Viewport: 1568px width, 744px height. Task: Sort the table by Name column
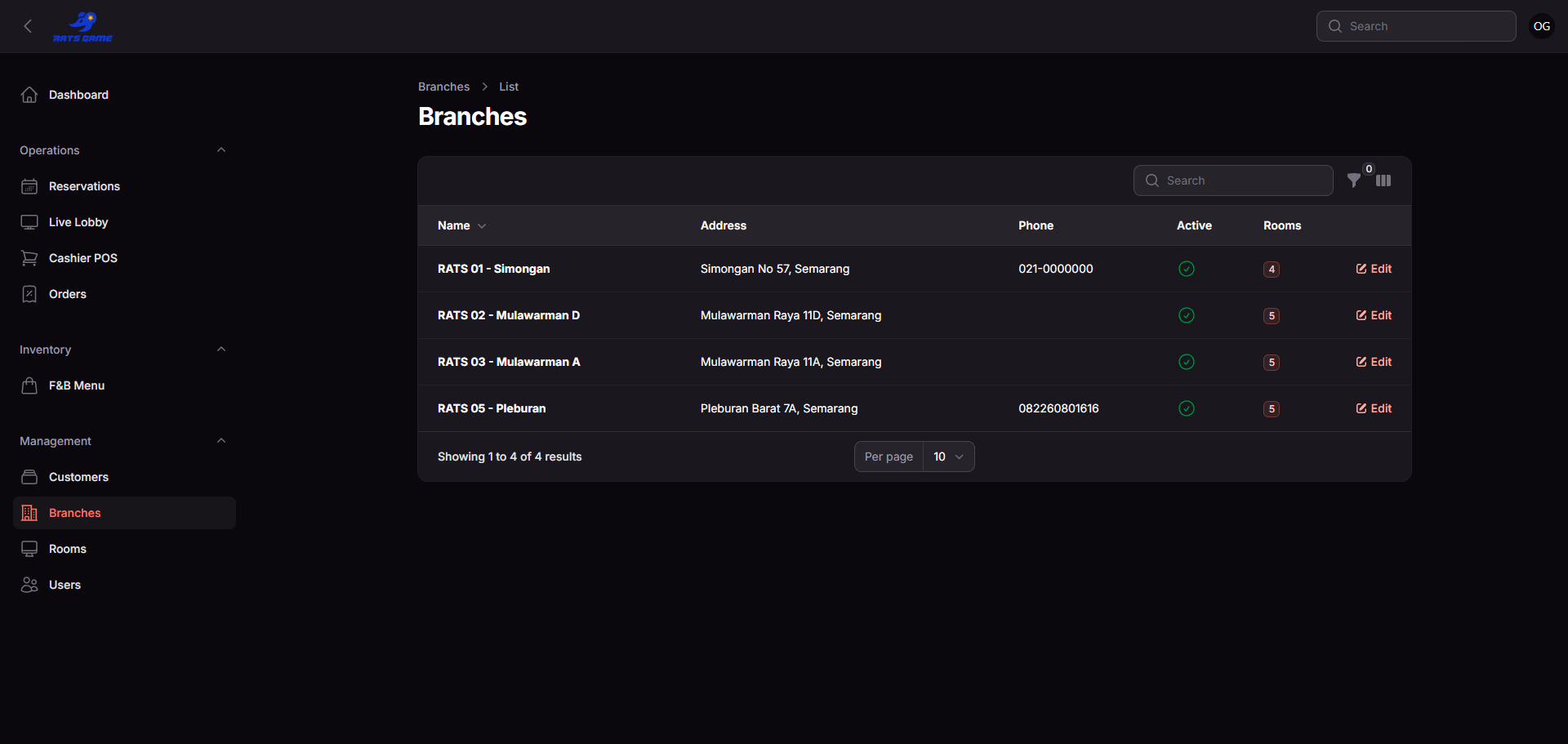pos(461,225)
